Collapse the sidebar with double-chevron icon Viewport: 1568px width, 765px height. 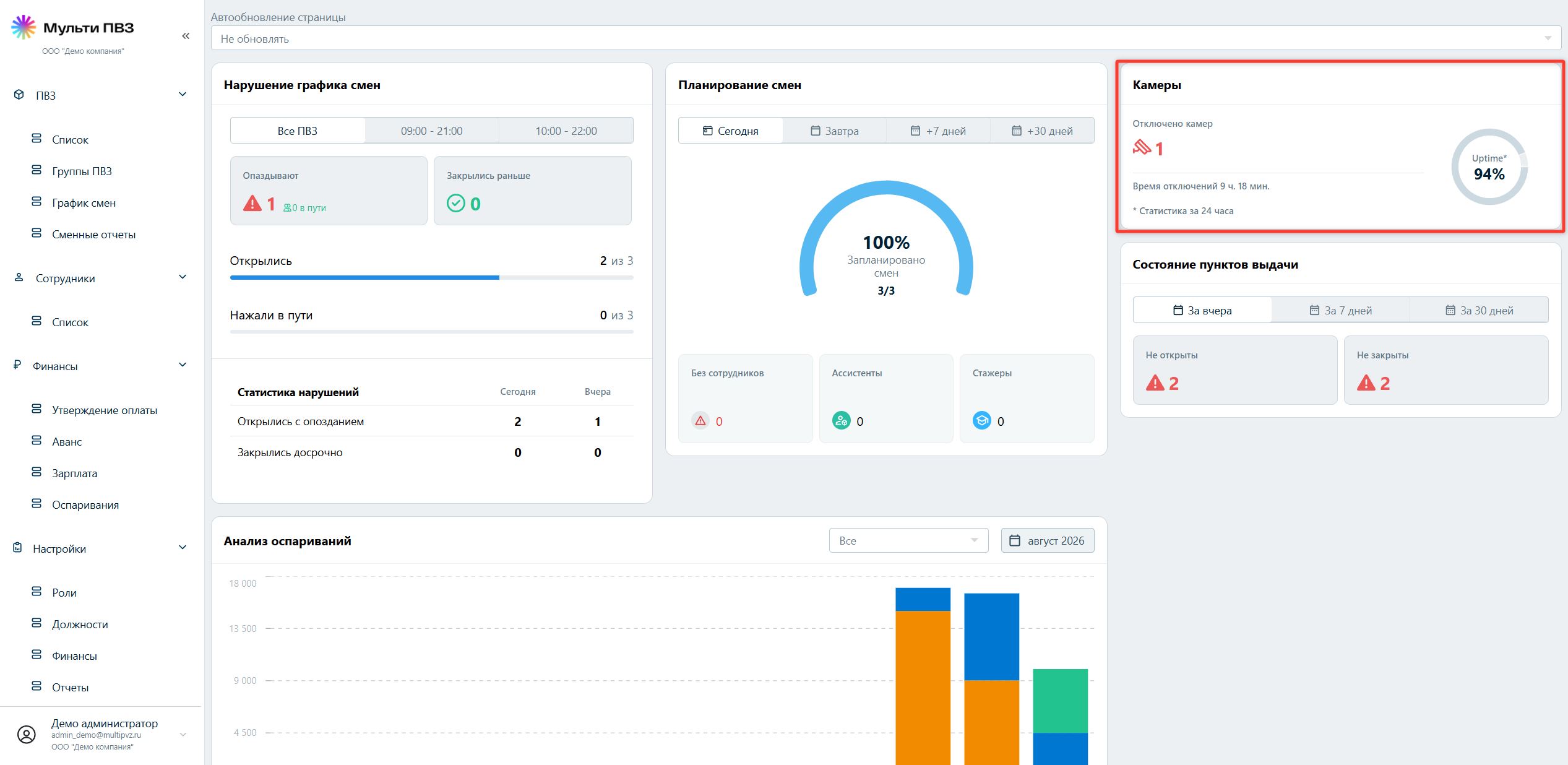(x=186, y=36)
